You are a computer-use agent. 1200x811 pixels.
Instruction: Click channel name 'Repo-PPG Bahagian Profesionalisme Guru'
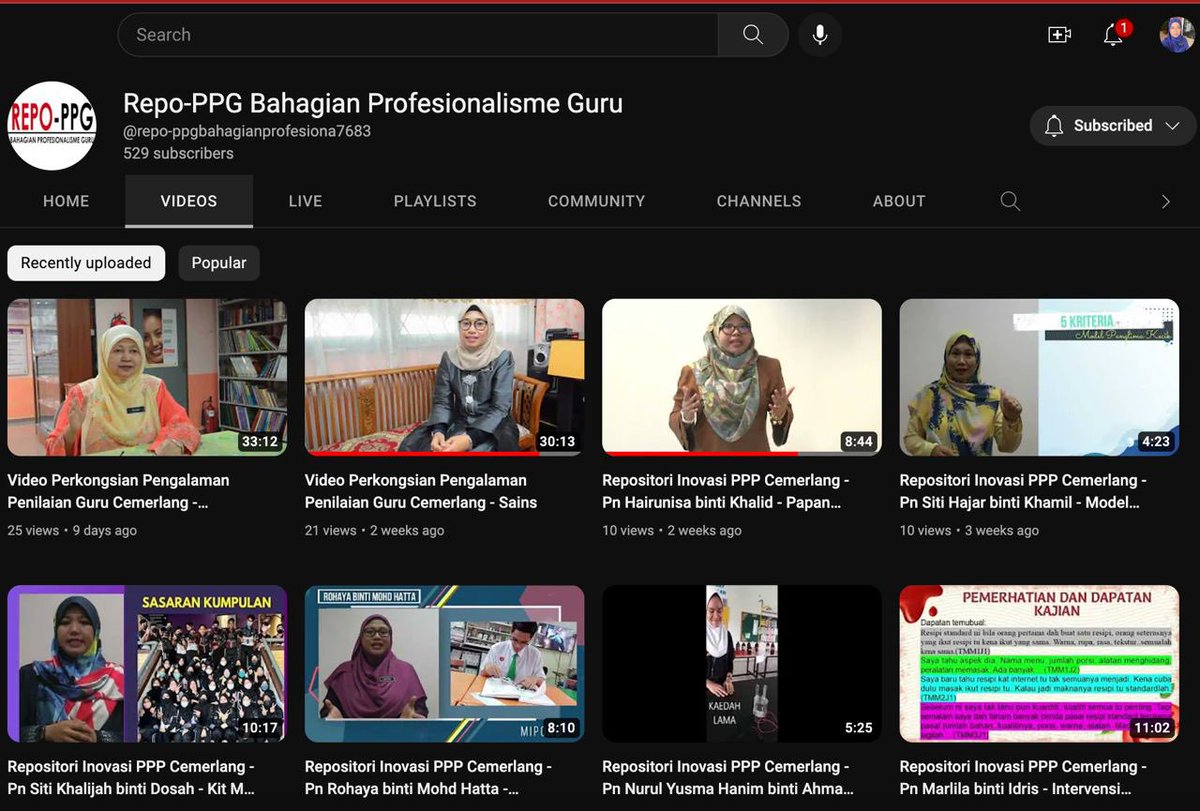pos(373,103)
